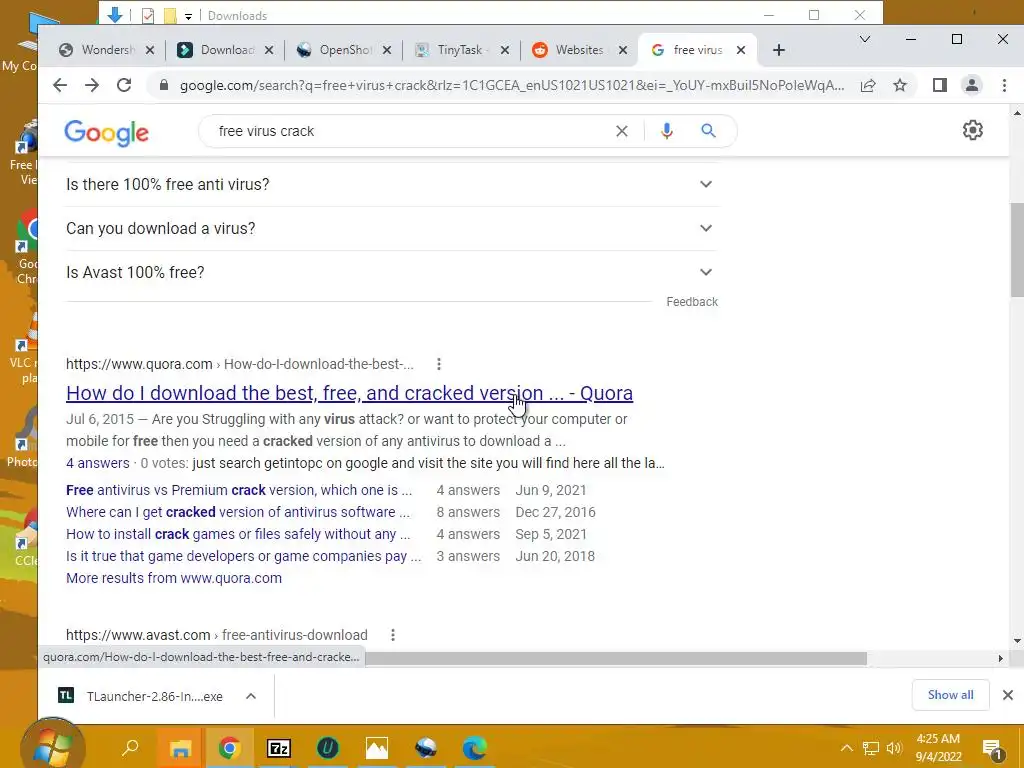Screen dimensions: 1024x768
Task: Open Photos app in taskbar
Action: pos(377,748)
